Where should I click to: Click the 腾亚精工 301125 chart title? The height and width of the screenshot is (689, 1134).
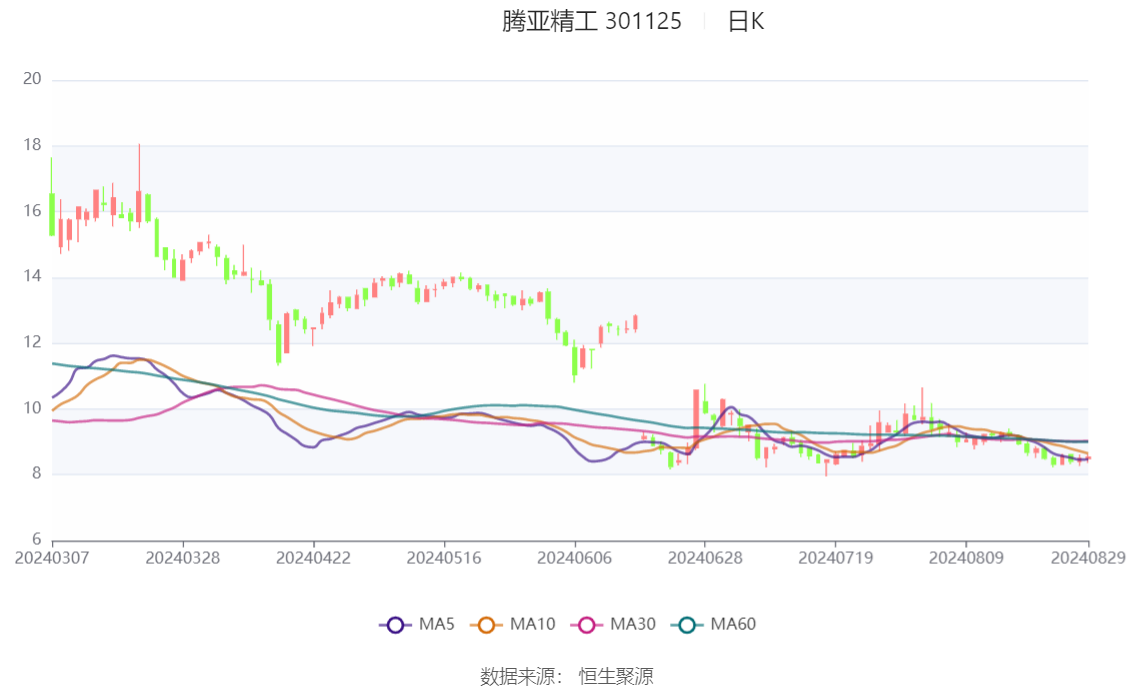[x=592, y=21]
